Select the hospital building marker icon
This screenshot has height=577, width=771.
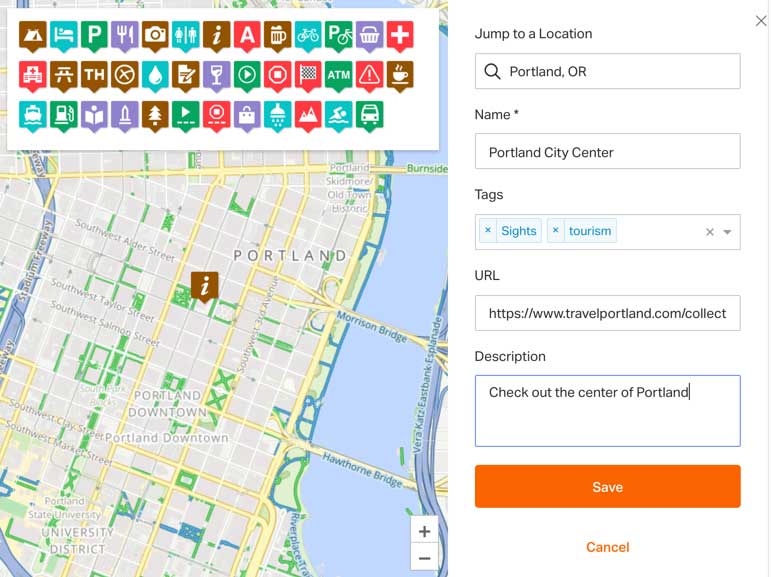[x=33, y=76]
